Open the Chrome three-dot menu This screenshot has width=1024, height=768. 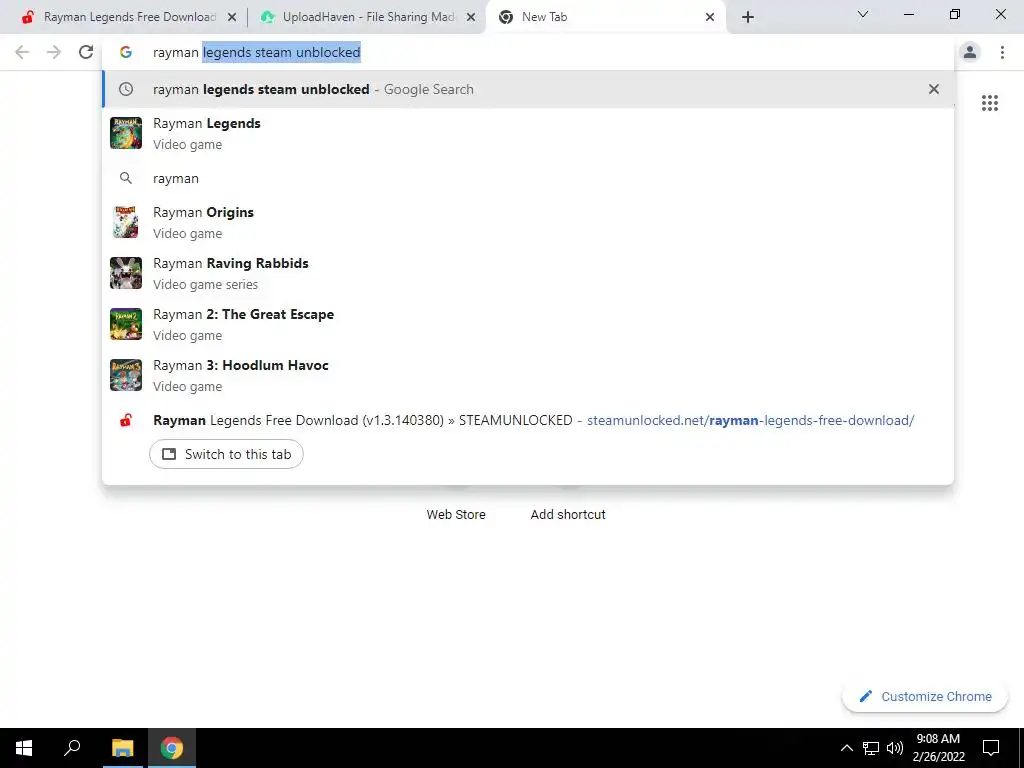click(x=1002, y=52)
